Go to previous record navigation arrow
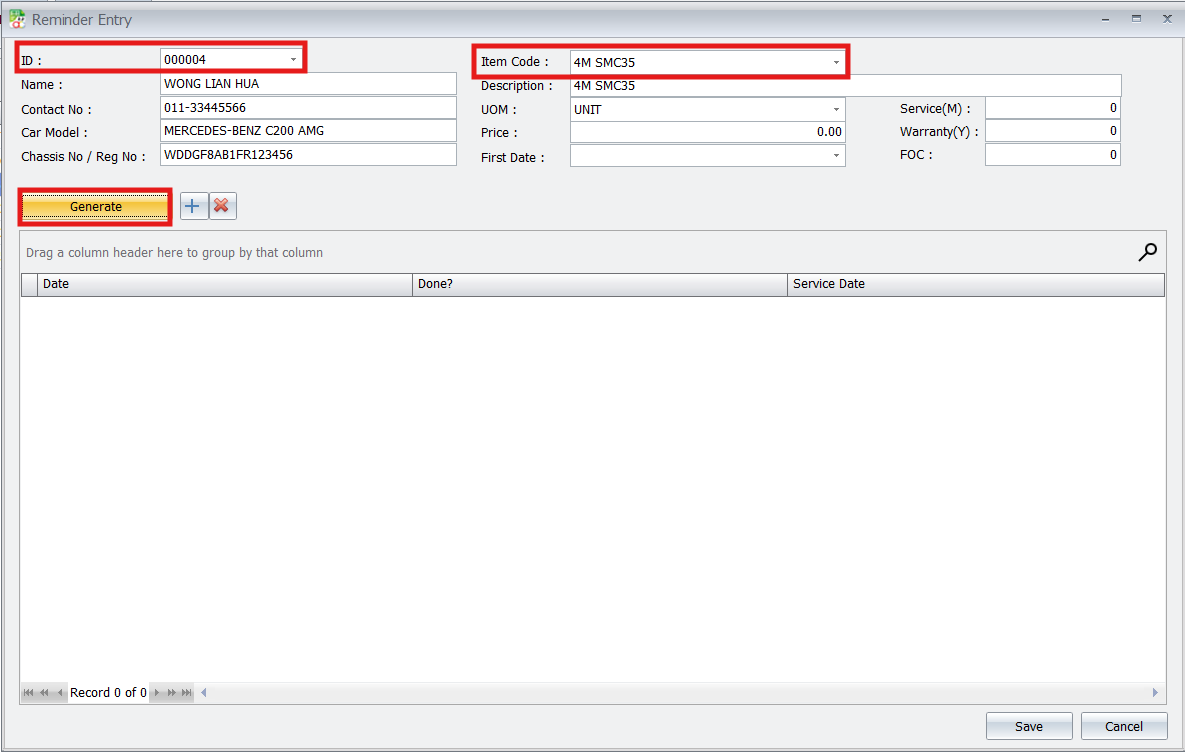 coord(60,692)
